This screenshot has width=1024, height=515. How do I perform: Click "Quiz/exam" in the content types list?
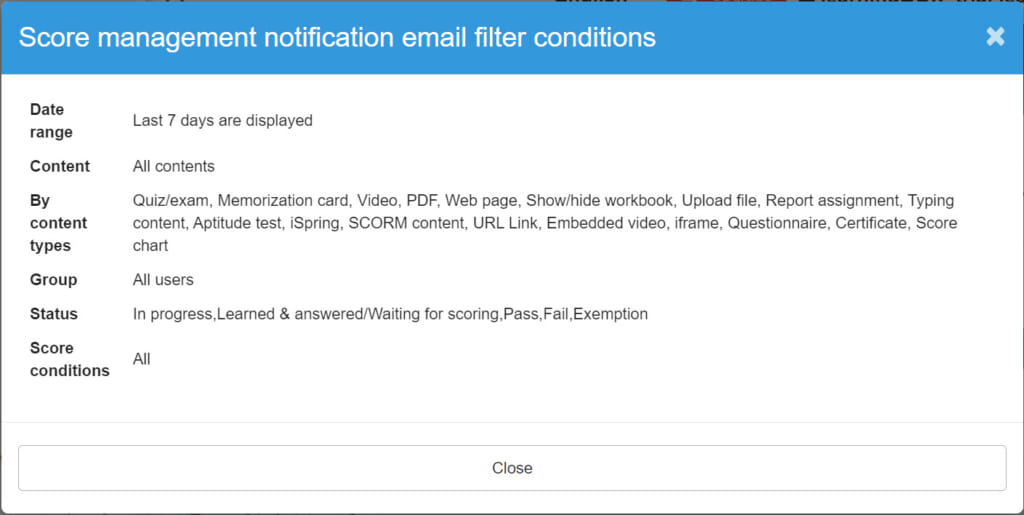point(171,201)
